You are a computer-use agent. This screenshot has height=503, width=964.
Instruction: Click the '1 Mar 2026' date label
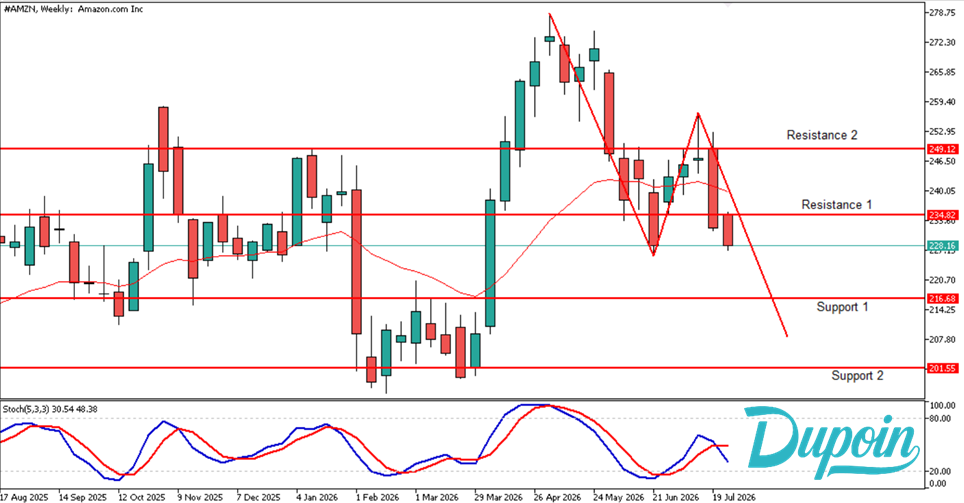click(437, 497)
